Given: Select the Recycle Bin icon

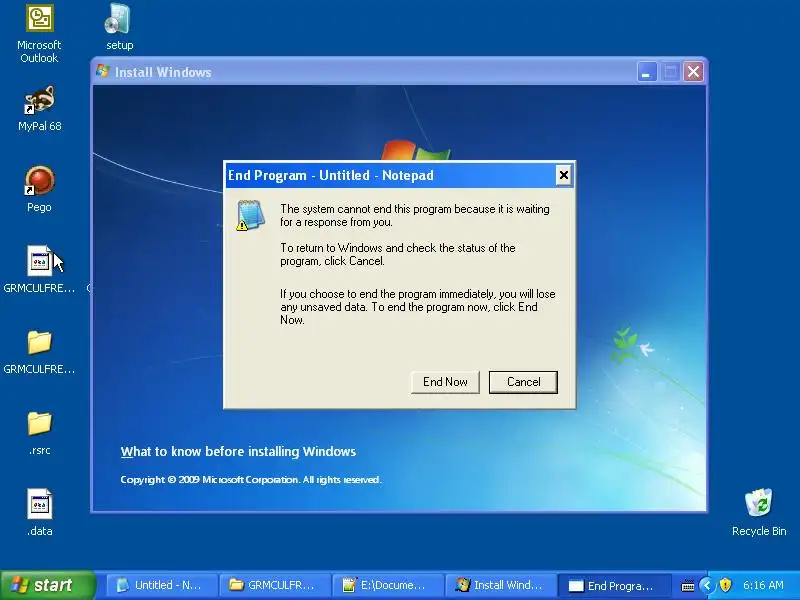Looking at the screenshot, I should [x=759, y=512].
